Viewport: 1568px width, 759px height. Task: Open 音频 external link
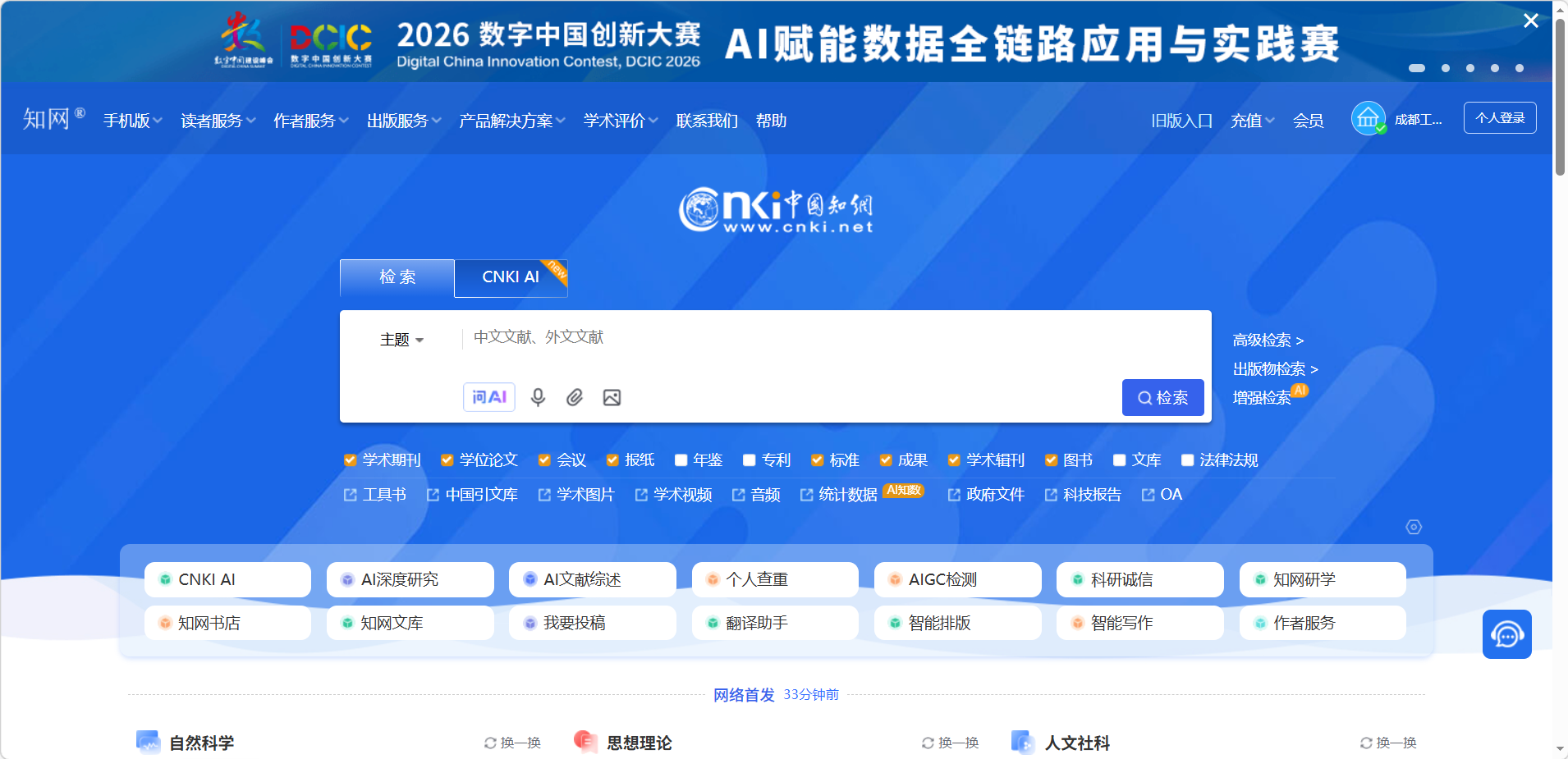coord(756,495)
